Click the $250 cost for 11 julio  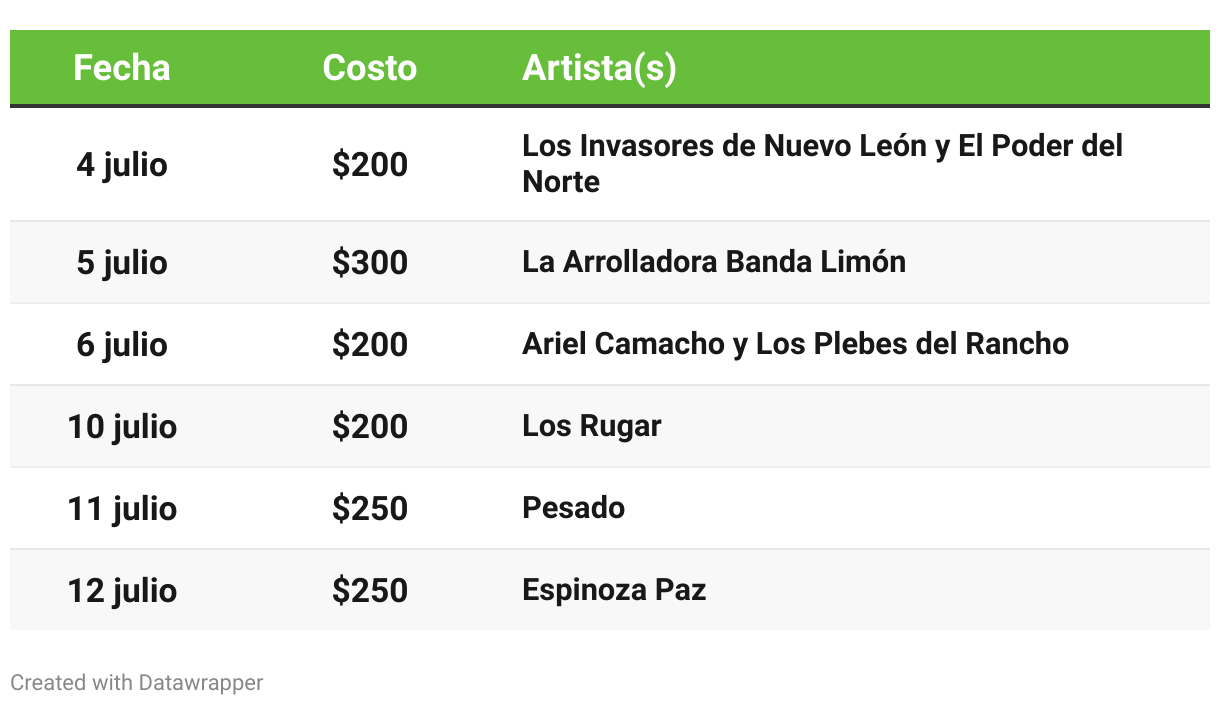pos(370,508)
